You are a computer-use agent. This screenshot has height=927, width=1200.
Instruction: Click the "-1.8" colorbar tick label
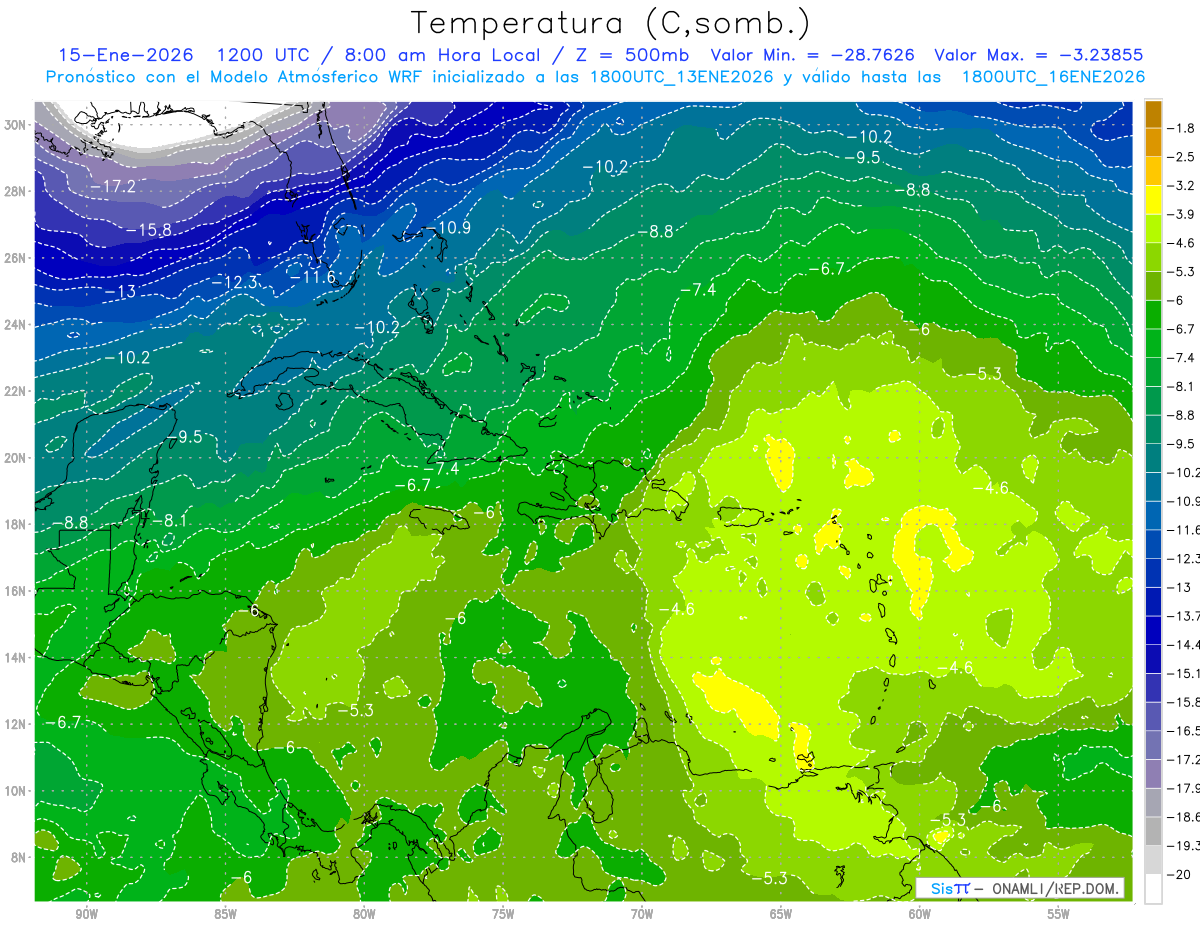pyautogui.click(x=1181, y=128)
